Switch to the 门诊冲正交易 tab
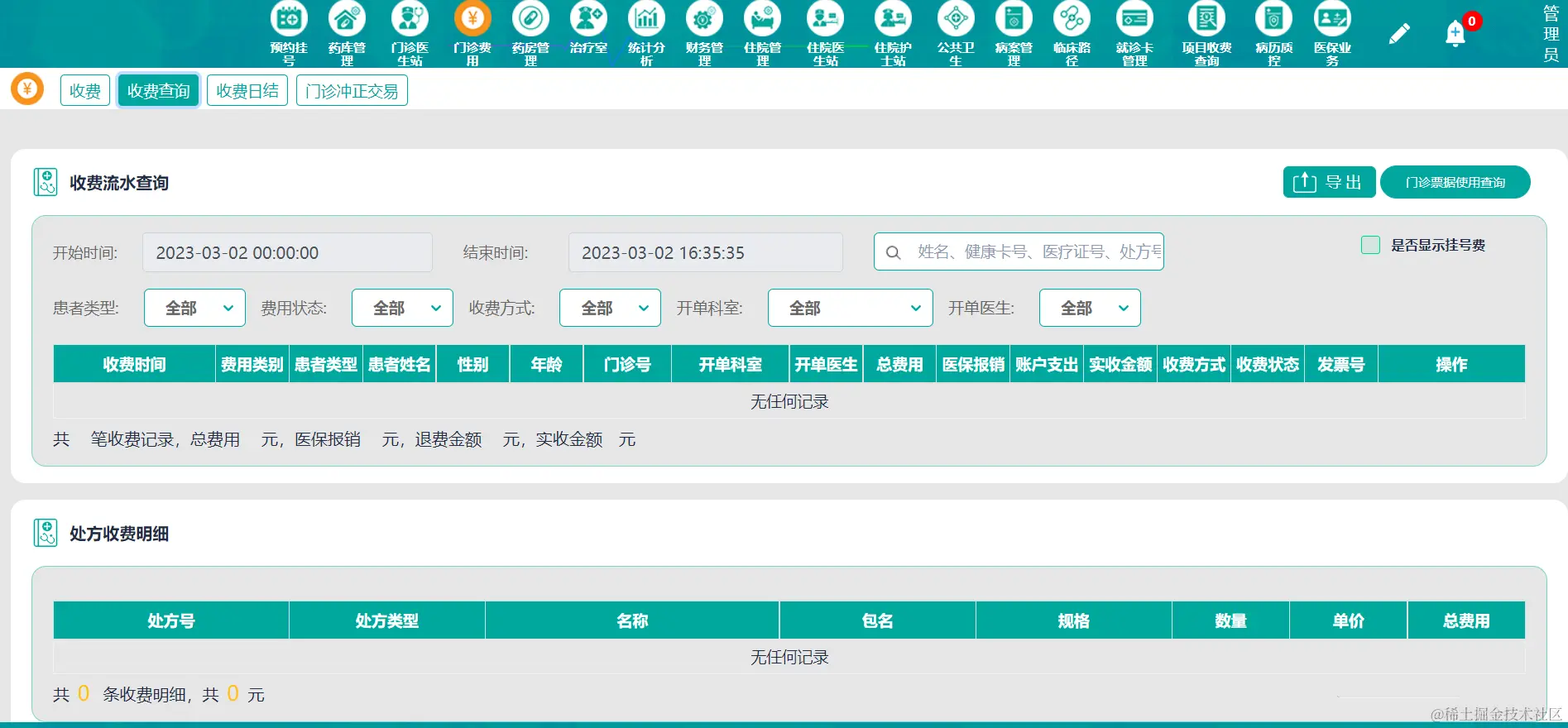 (352, 90)
